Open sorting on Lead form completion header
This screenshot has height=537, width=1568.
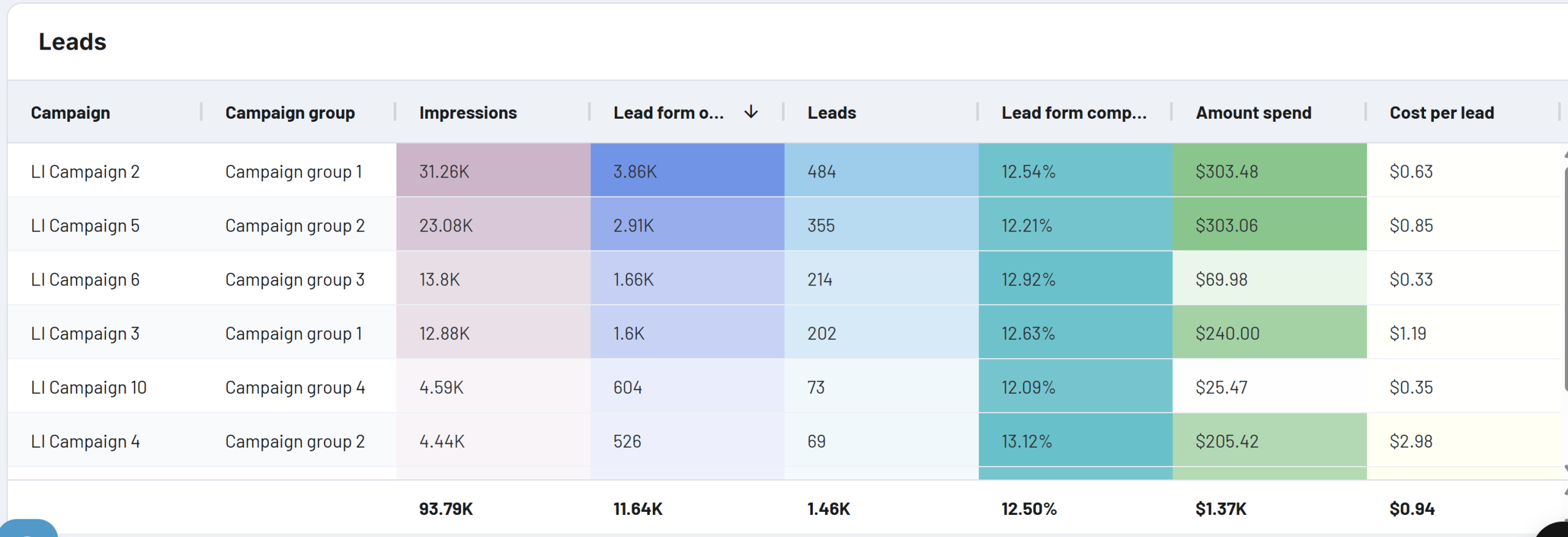pyautogui.click(x=1073, y=112)
